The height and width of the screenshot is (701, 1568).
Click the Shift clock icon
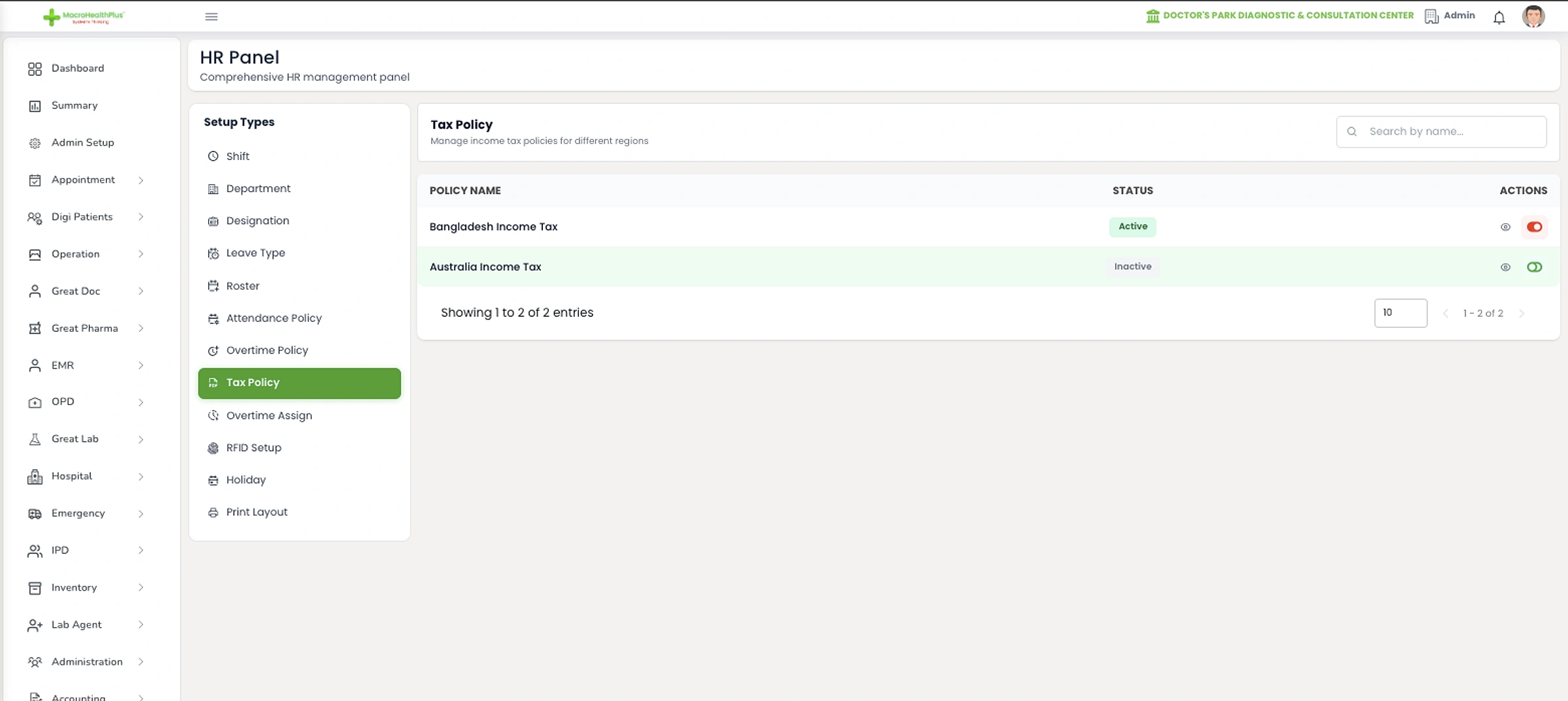(x=213, y=156)
